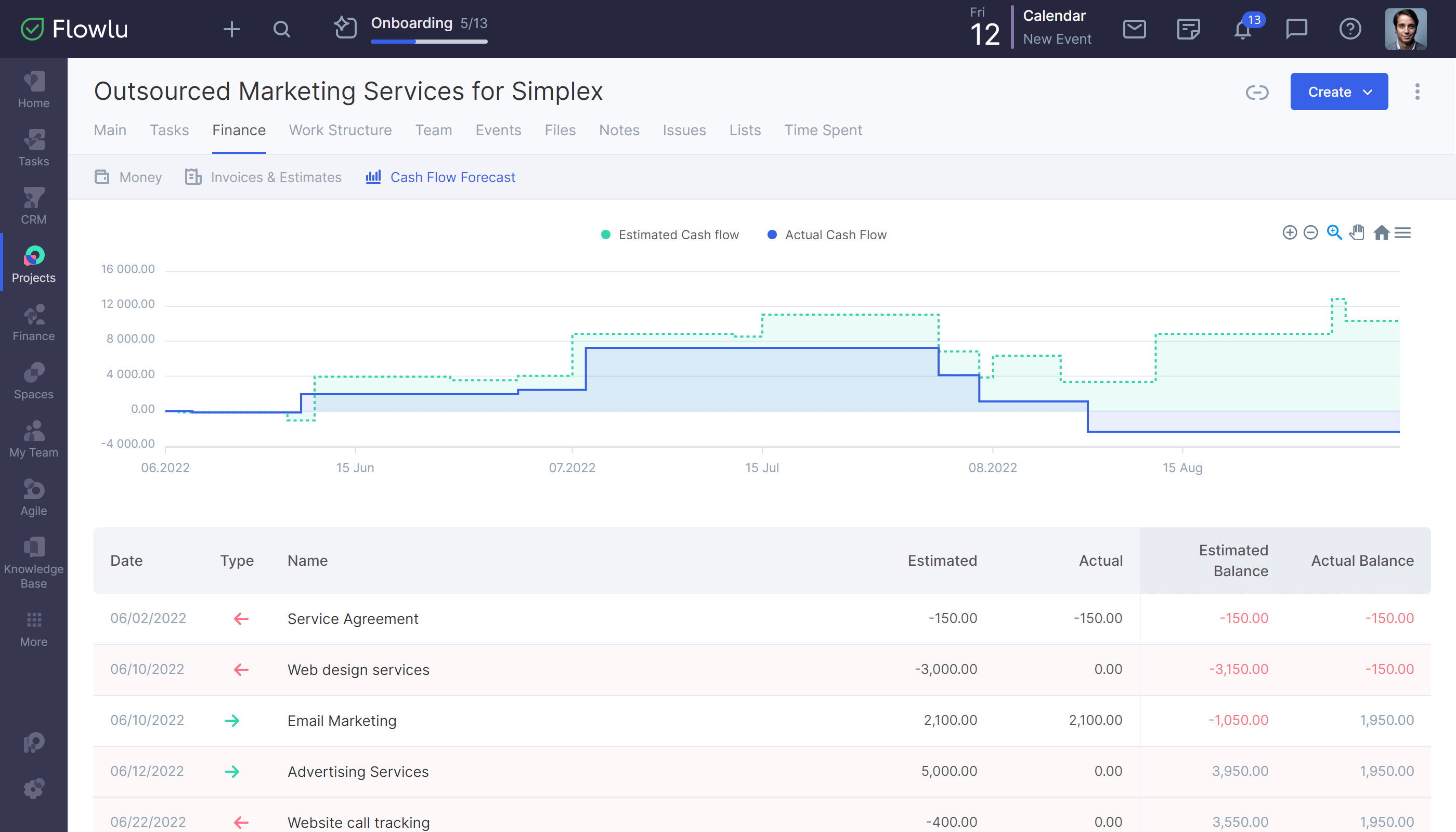
Task: Click the pan/drag hand tool on chart
Action: tap(1357, 234)
